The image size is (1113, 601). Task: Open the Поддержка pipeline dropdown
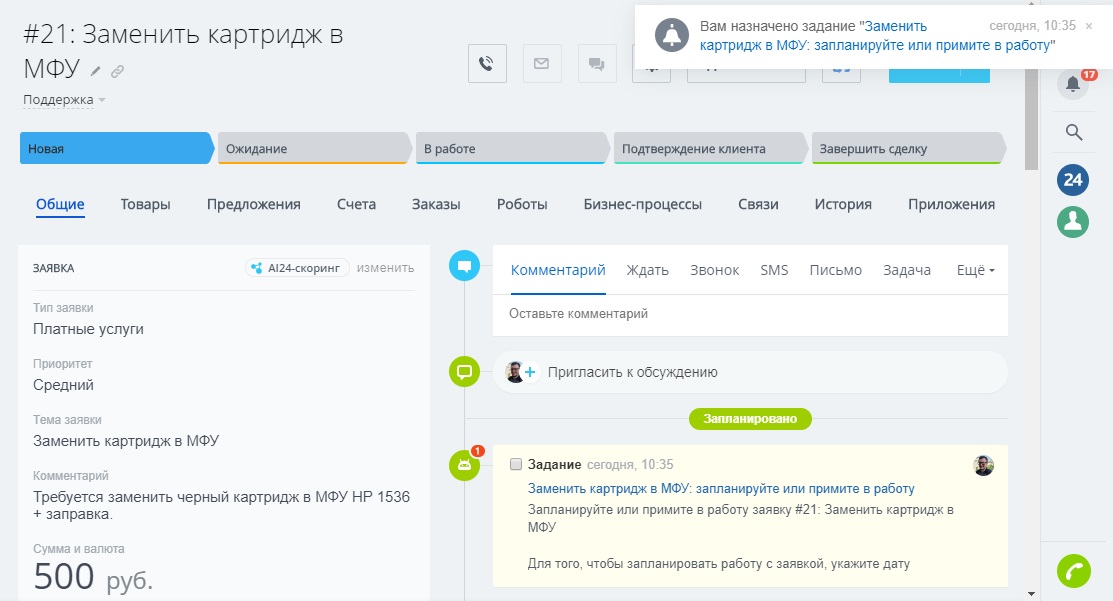click(64, 100)
